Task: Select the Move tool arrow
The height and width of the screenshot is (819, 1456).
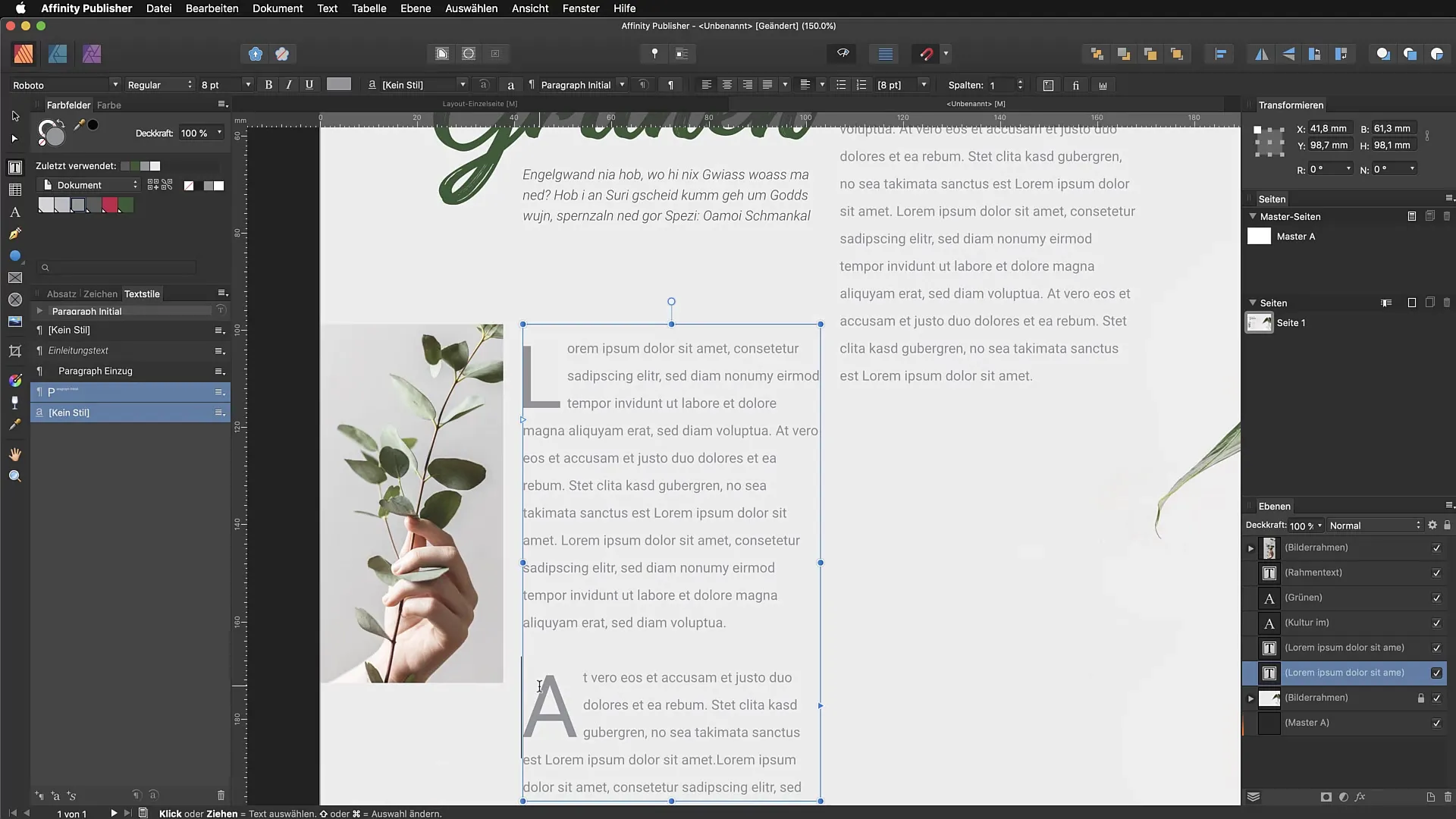Action: click(15, 116)
